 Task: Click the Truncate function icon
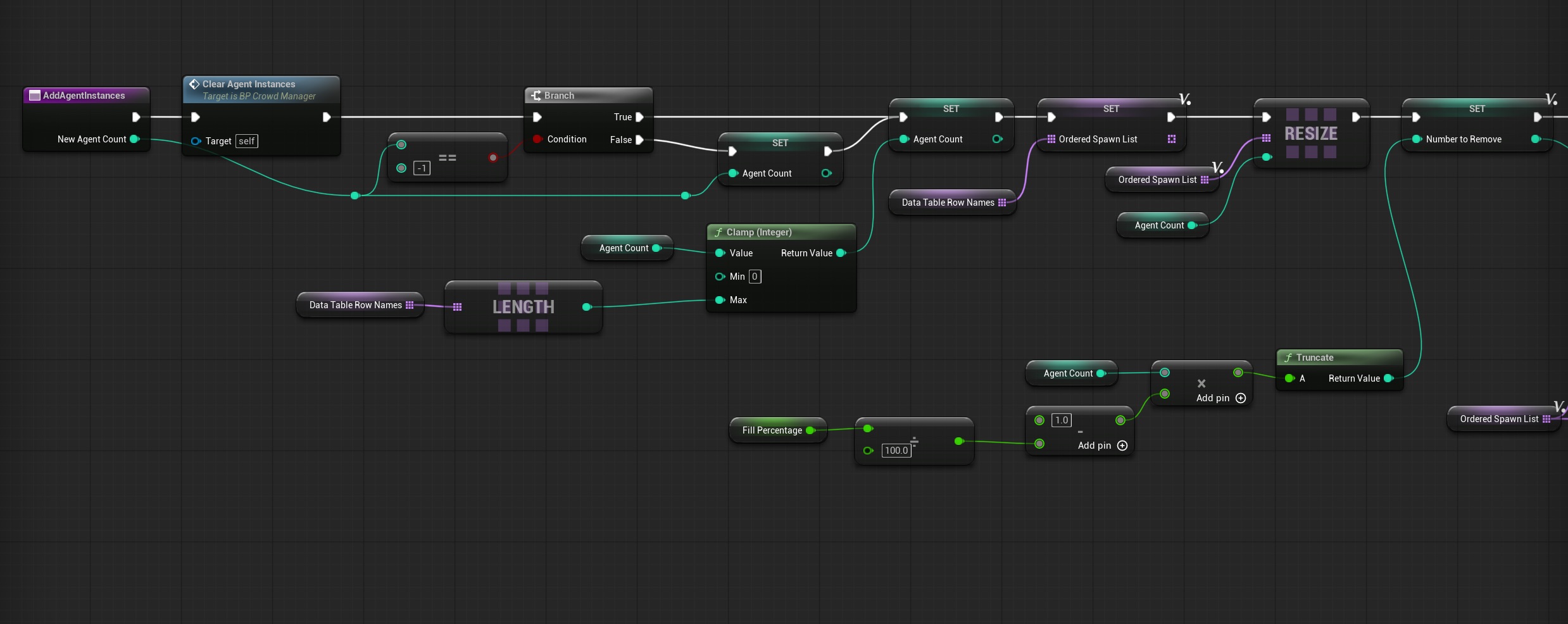coord(1288,358)
